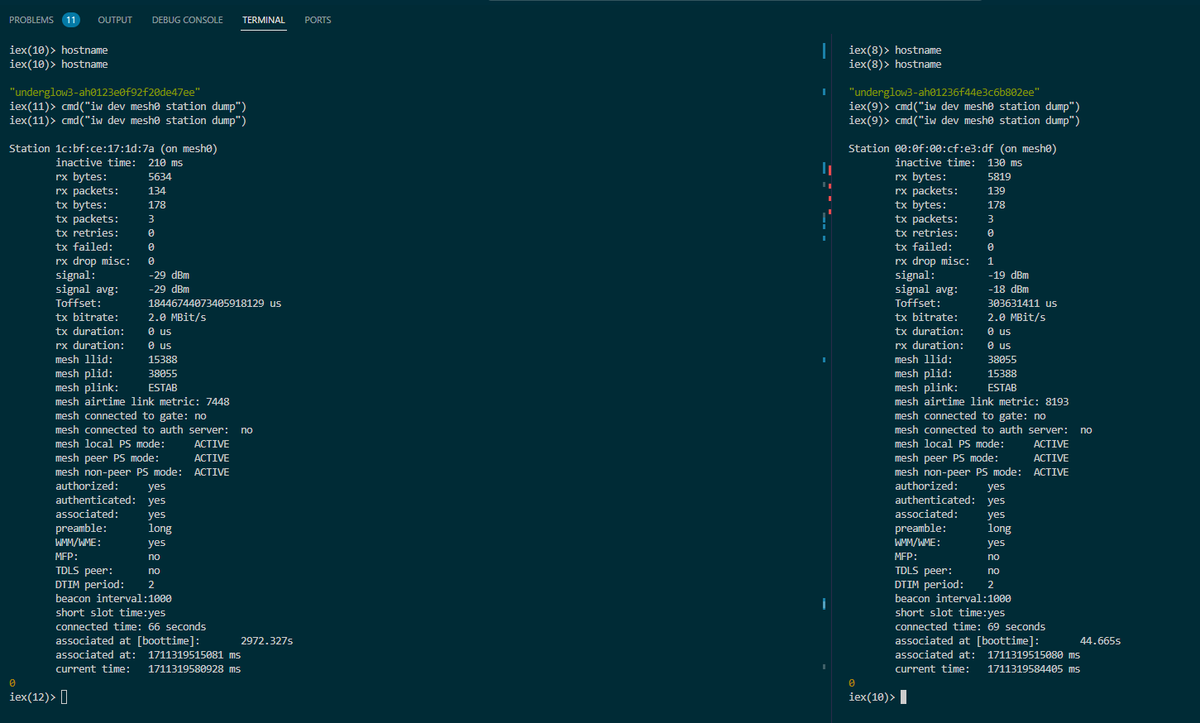Image resolution: width=1200 pixels, height=723 pixels.
Task: Click hostname string ending in 3c6b802ee
Action: point(943,91)
